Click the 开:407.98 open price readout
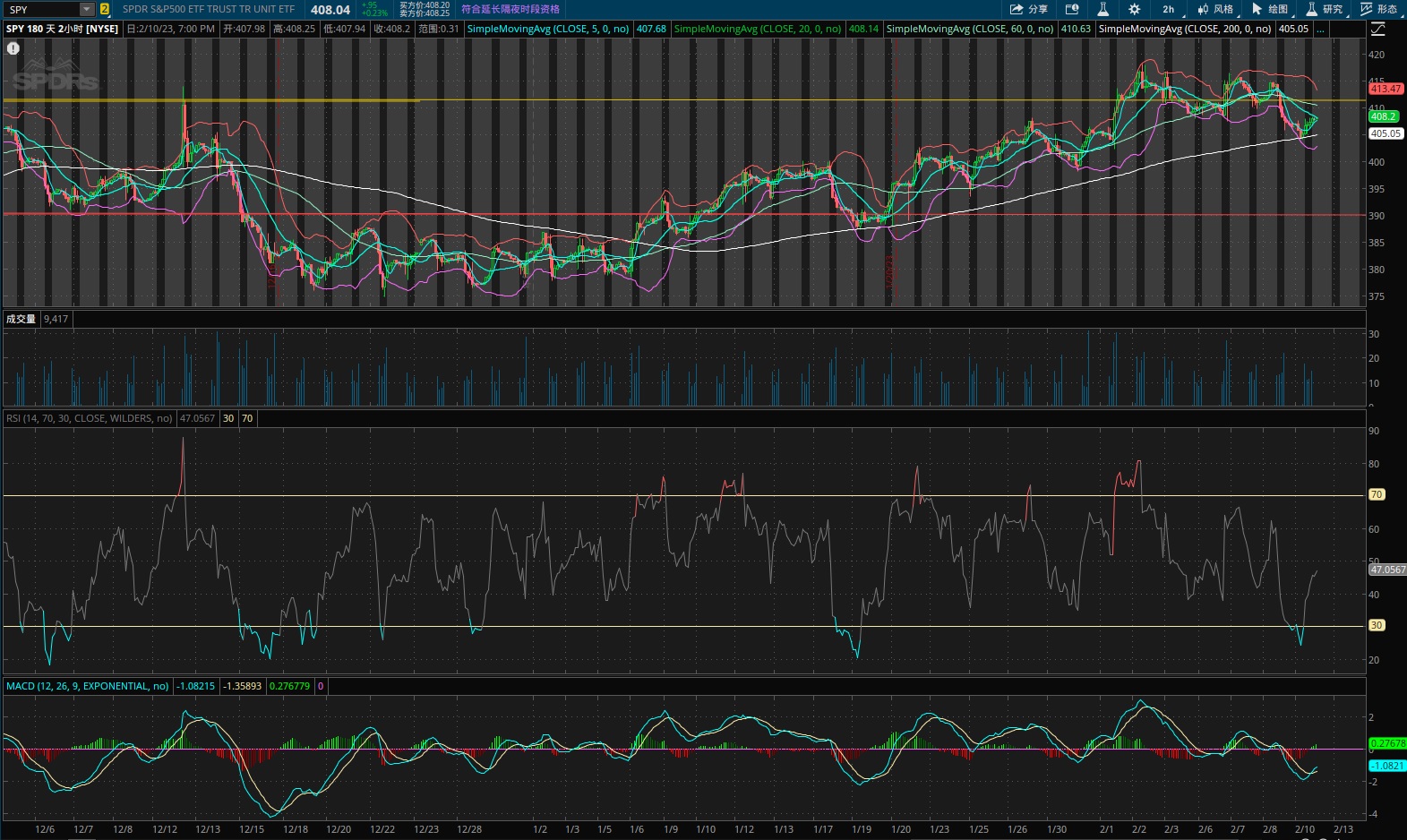 click(244, 29)
